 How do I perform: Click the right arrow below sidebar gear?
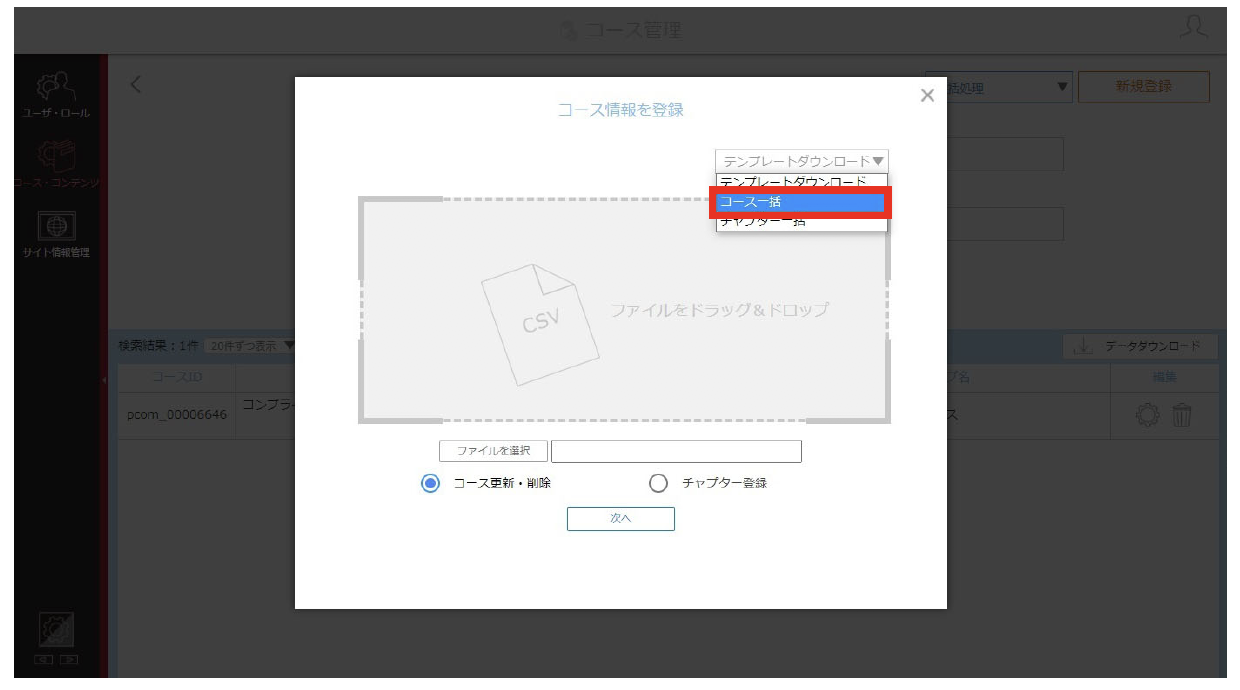click(x=68, y=660)
